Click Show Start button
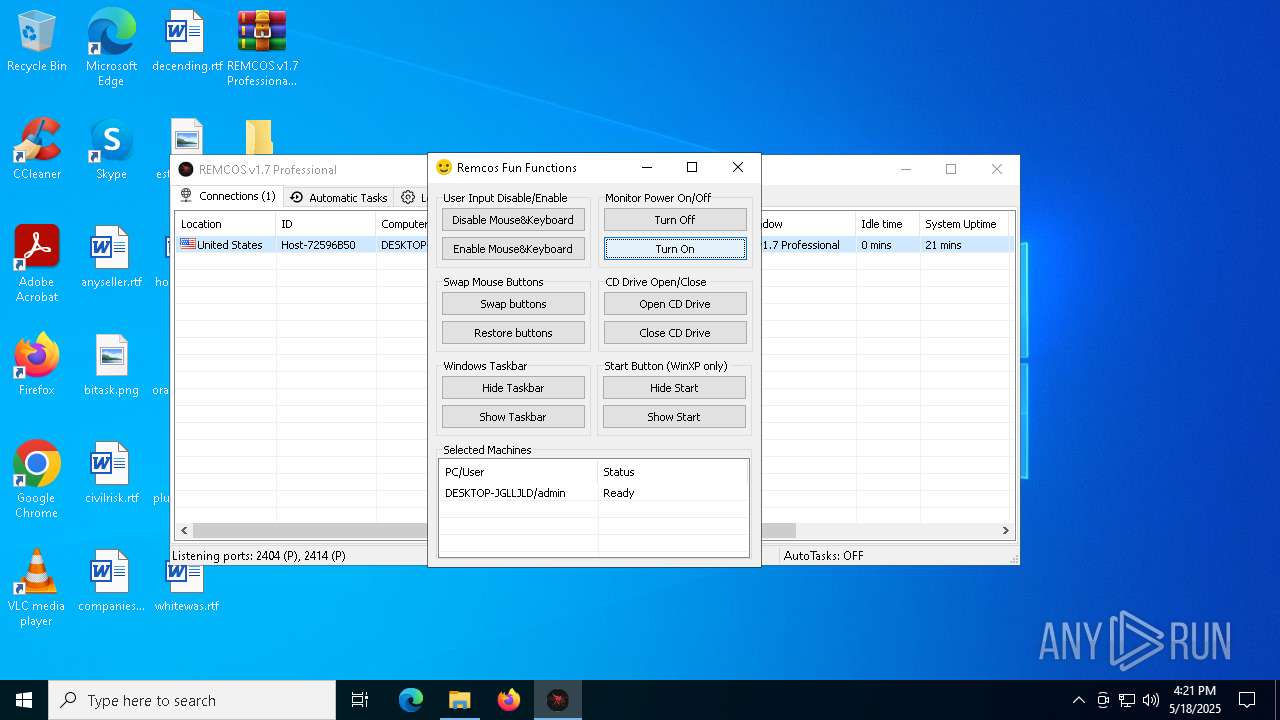1280x720 pixels. point(675,417)
